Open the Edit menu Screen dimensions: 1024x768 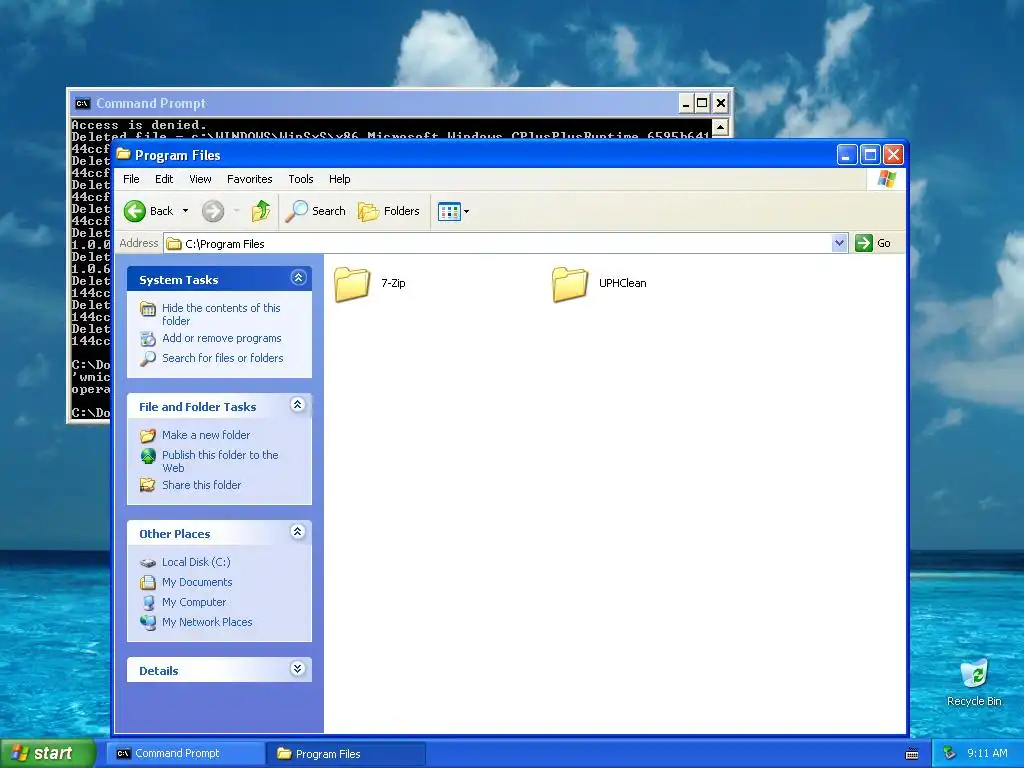(x=164, y=179)
